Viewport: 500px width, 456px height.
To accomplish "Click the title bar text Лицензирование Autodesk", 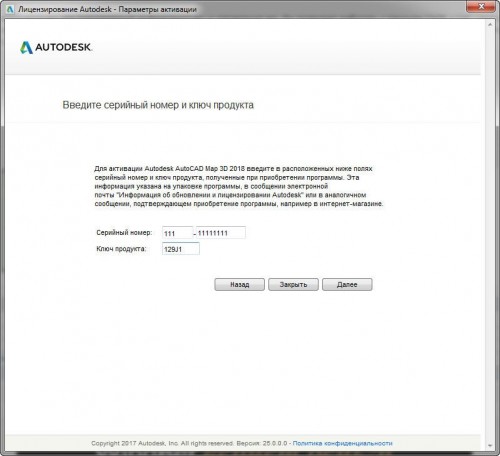I will pyautogui.click(x=65, y=9).
